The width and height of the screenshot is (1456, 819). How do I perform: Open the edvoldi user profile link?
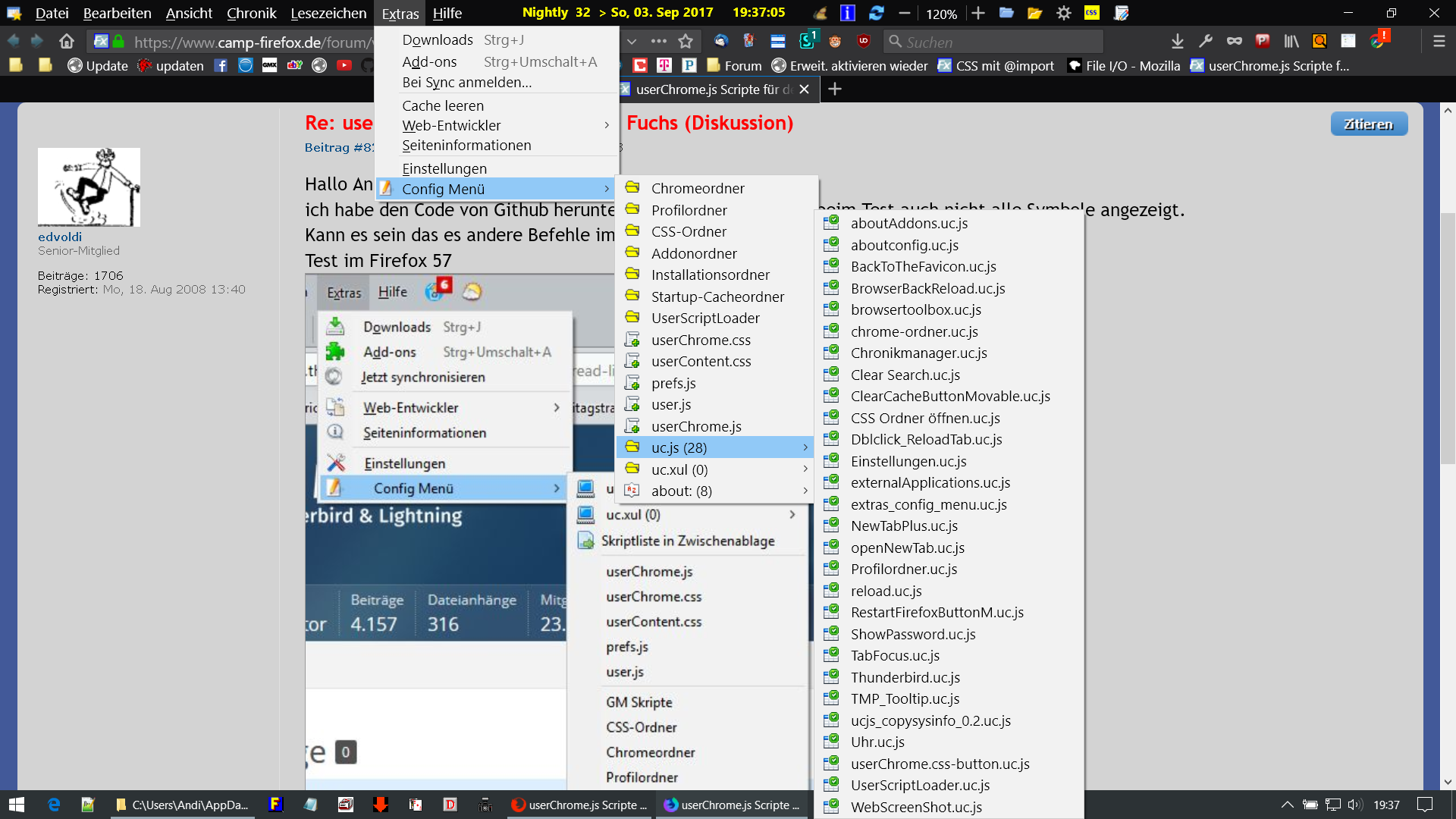tap(60, 237)
